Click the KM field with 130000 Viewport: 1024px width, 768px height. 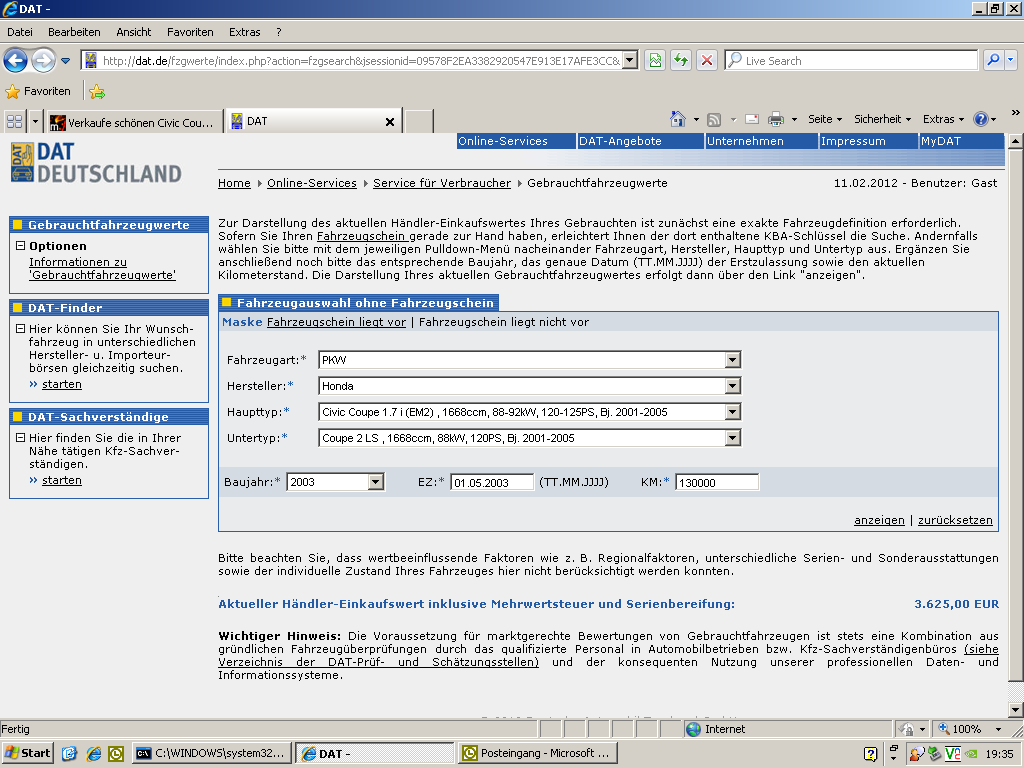[x=717, y=483]
